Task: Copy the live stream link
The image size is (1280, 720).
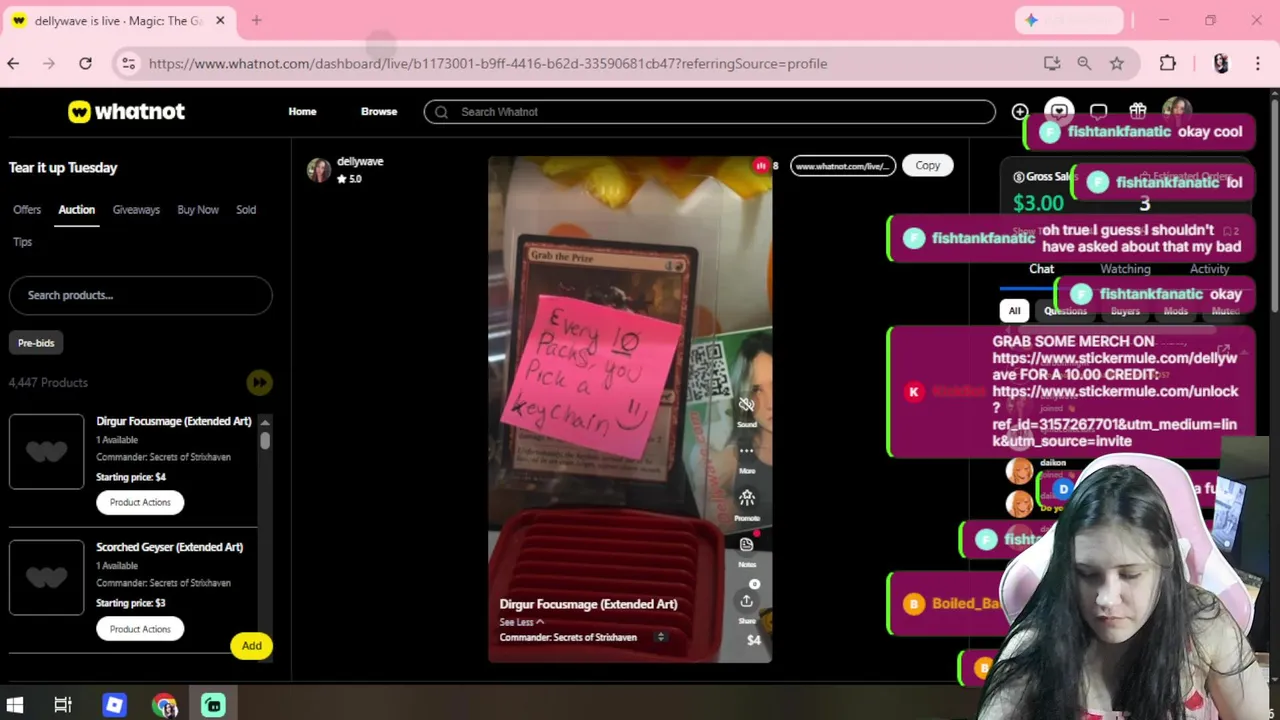Action: (927, 165)
